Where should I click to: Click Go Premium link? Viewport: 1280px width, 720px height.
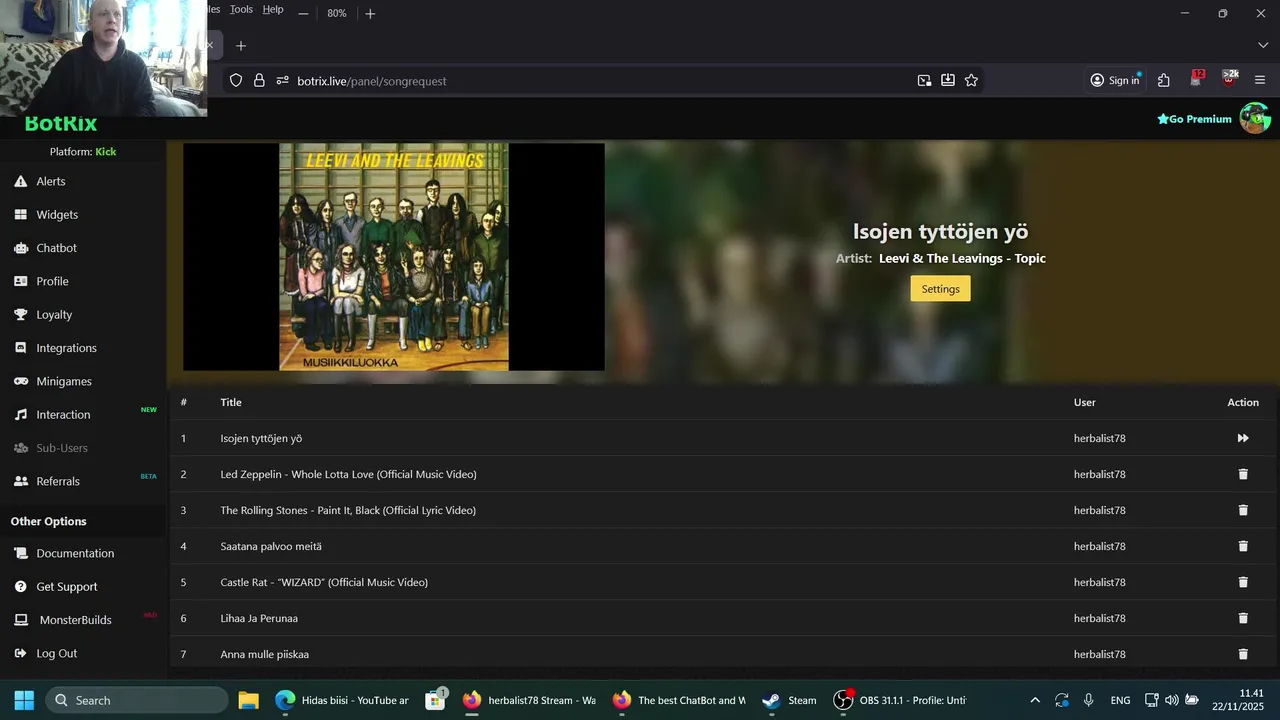[x=1194, y=119]
